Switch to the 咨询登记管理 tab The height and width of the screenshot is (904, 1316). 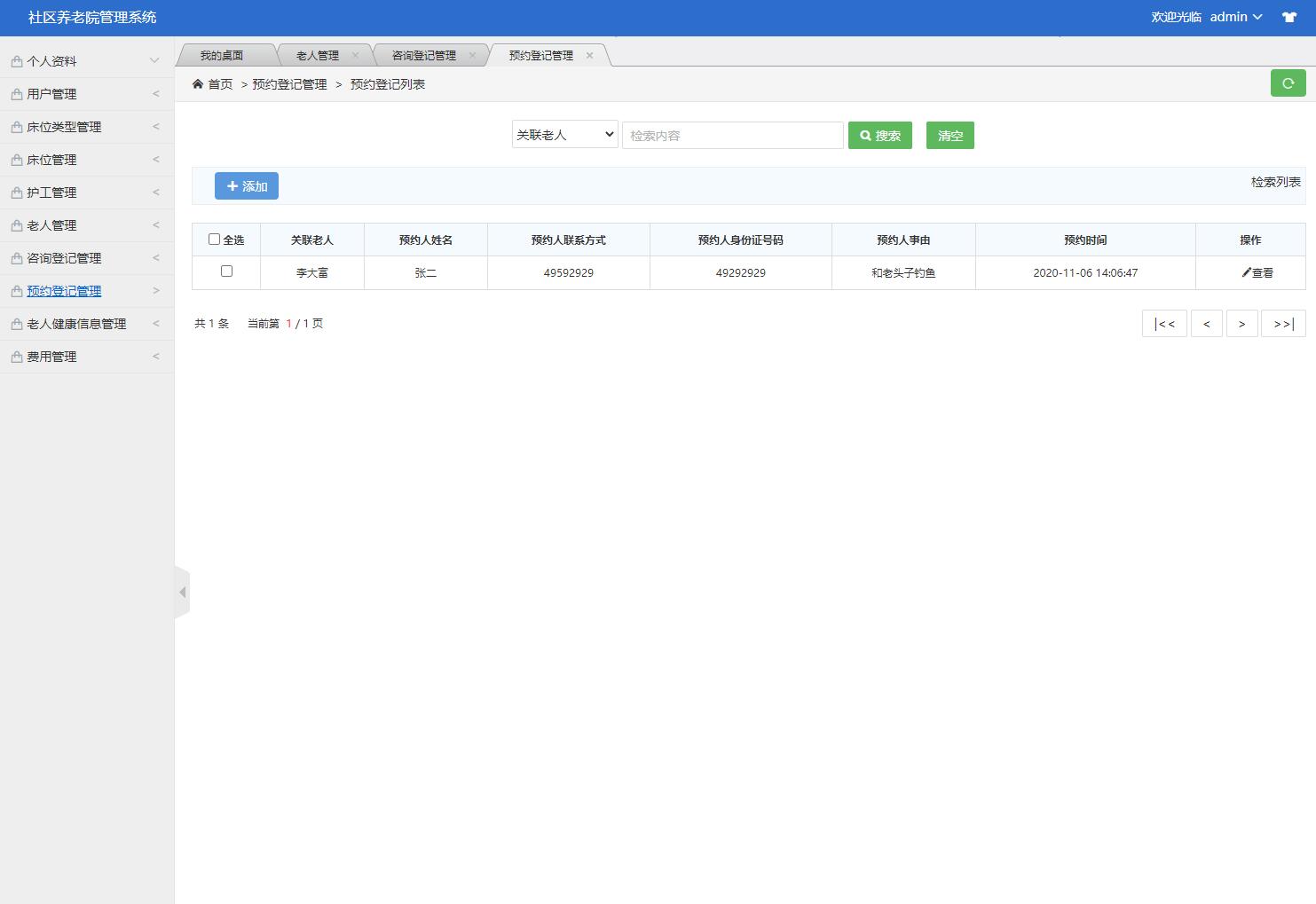(x=424, y=54)
